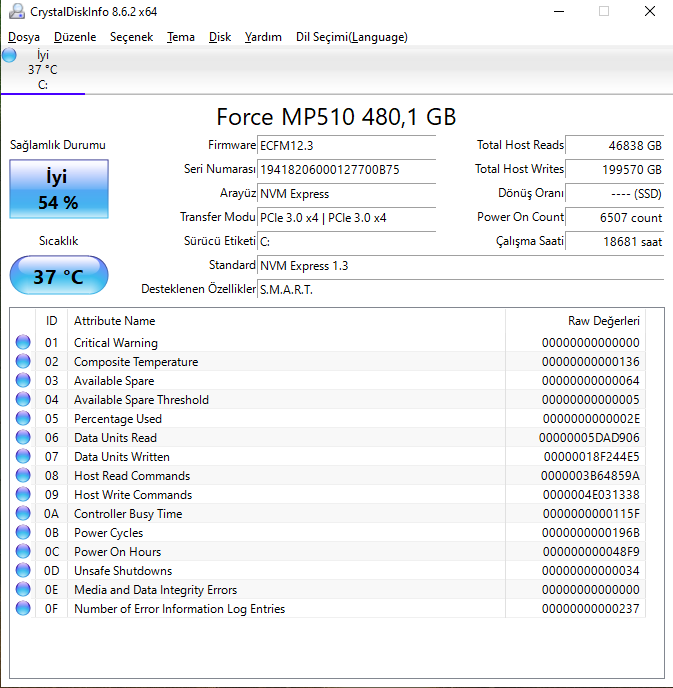Click the status orb for Host Write Commands
The height and width of the screenshot is (688, 673).
tap(23, 494)
